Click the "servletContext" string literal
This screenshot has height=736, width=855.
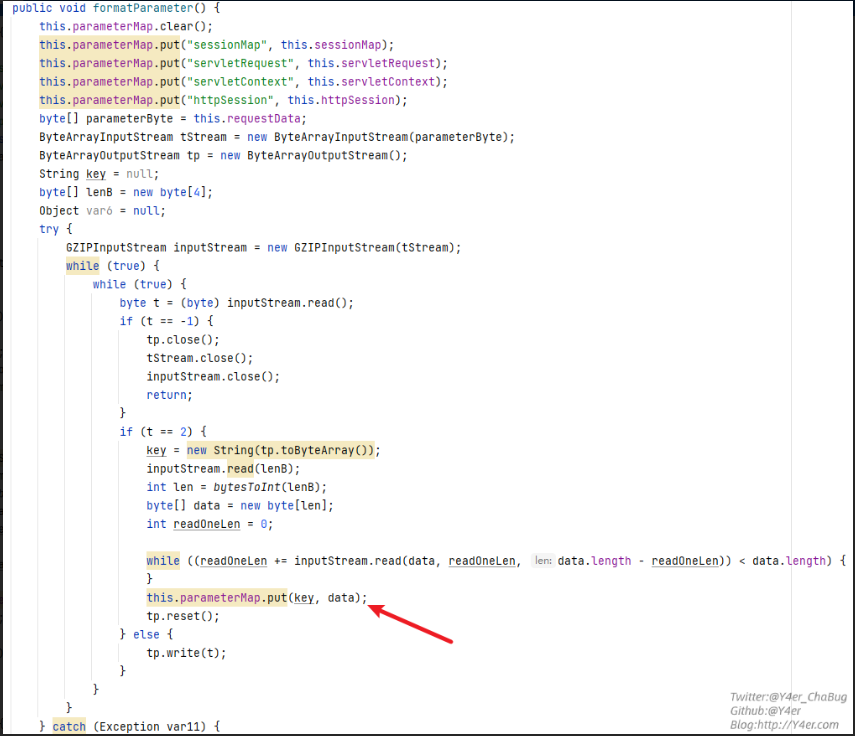(240, 82)
